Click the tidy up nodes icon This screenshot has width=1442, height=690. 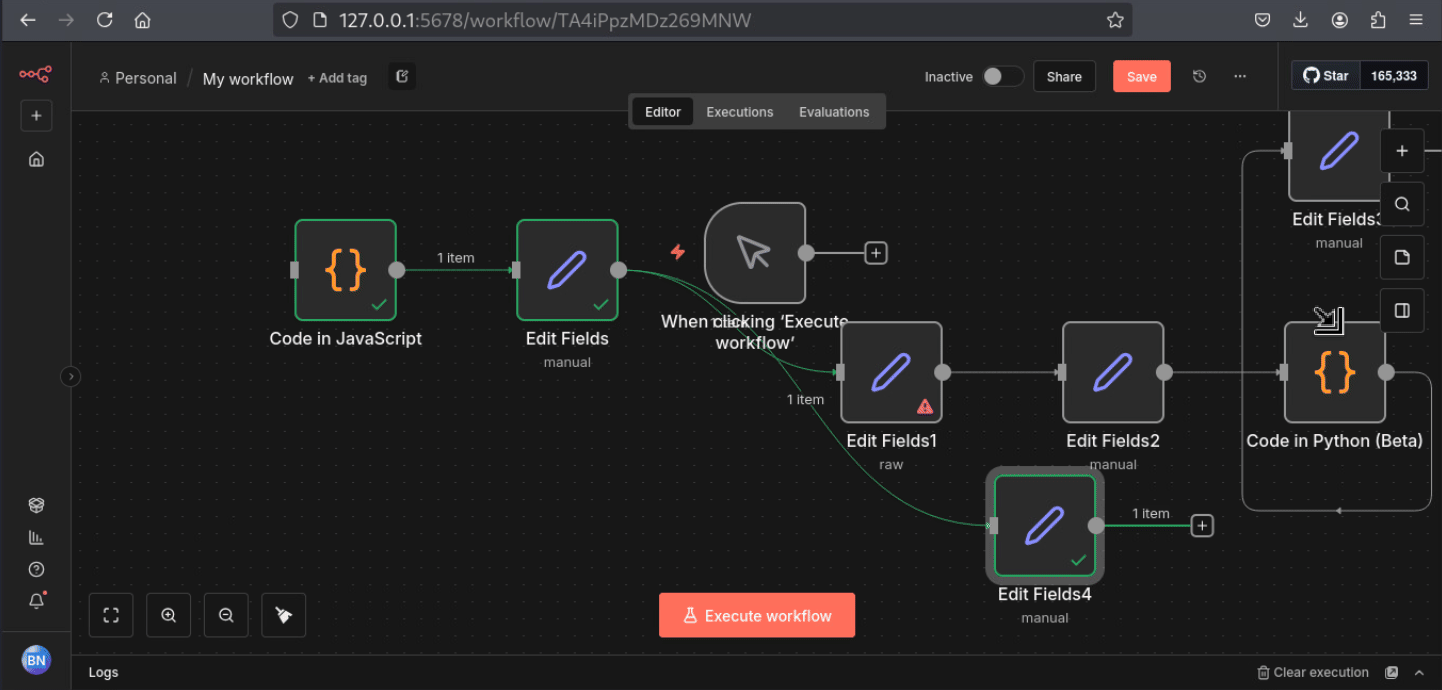pos(284,615)
